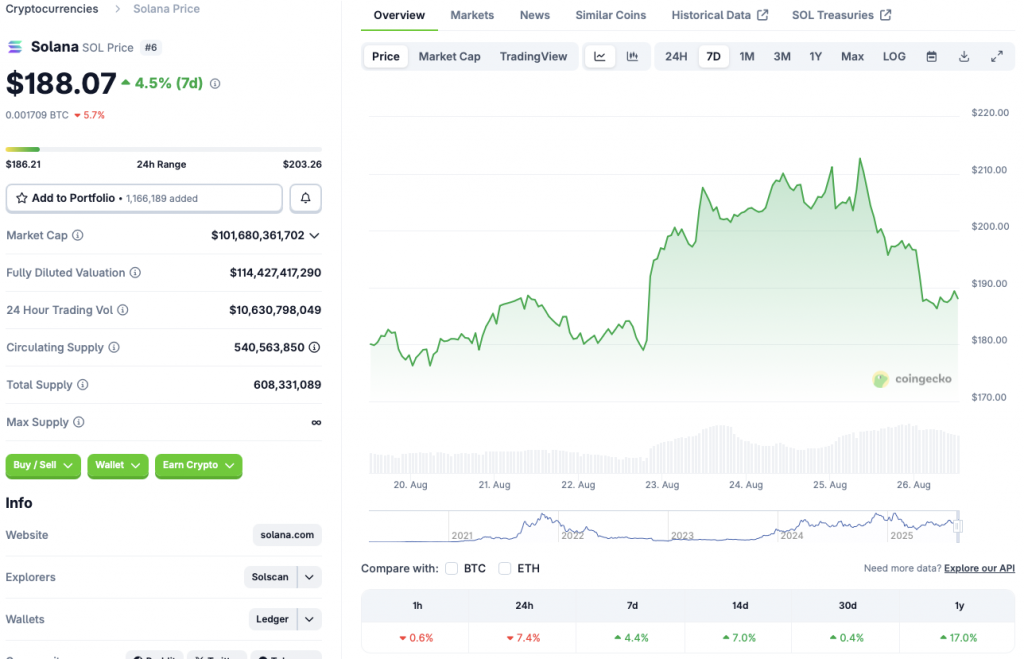Viewport: 1024px width, 659px height.
Task: Click the right handle of chart navigator
Action: 958,526
